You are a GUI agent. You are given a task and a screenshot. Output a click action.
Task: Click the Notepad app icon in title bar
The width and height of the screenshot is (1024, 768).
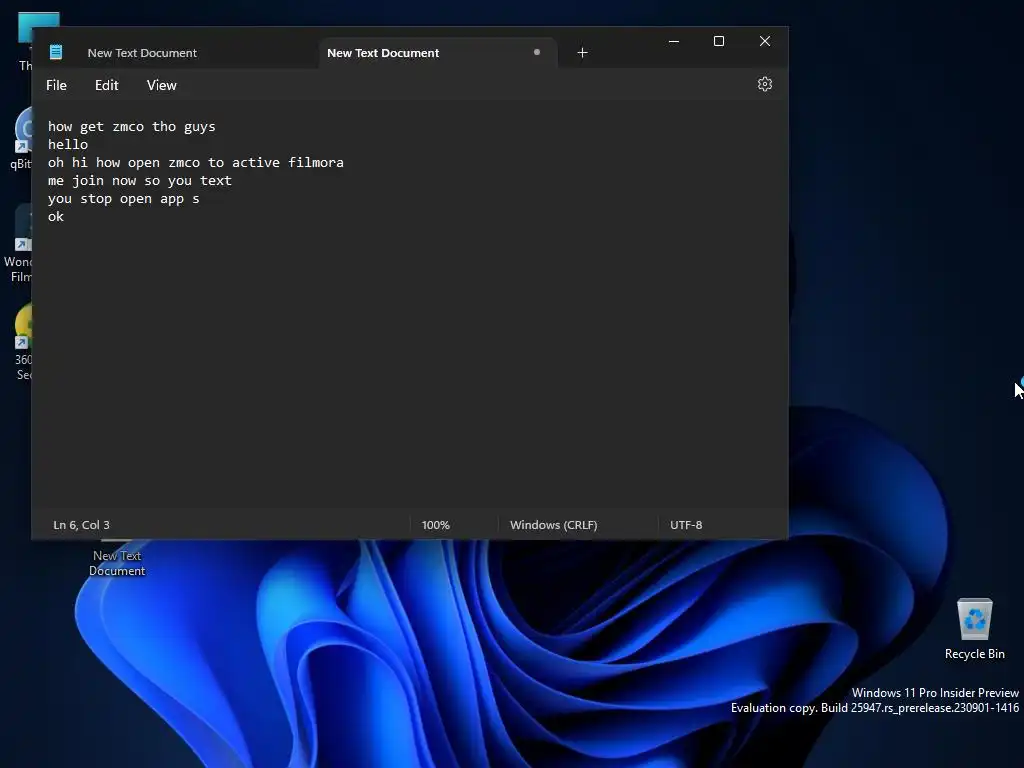pos(56,52)
